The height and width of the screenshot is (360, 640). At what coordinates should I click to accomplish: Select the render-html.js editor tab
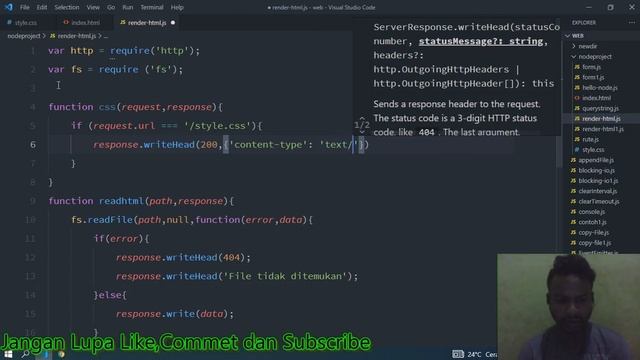[x=147, y=23]
